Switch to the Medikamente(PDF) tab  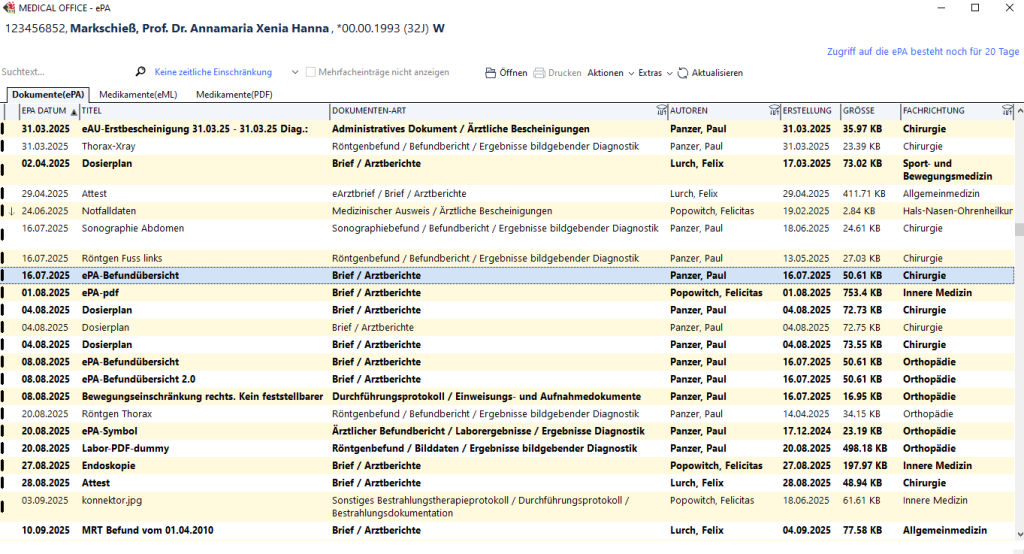point(234,94)
